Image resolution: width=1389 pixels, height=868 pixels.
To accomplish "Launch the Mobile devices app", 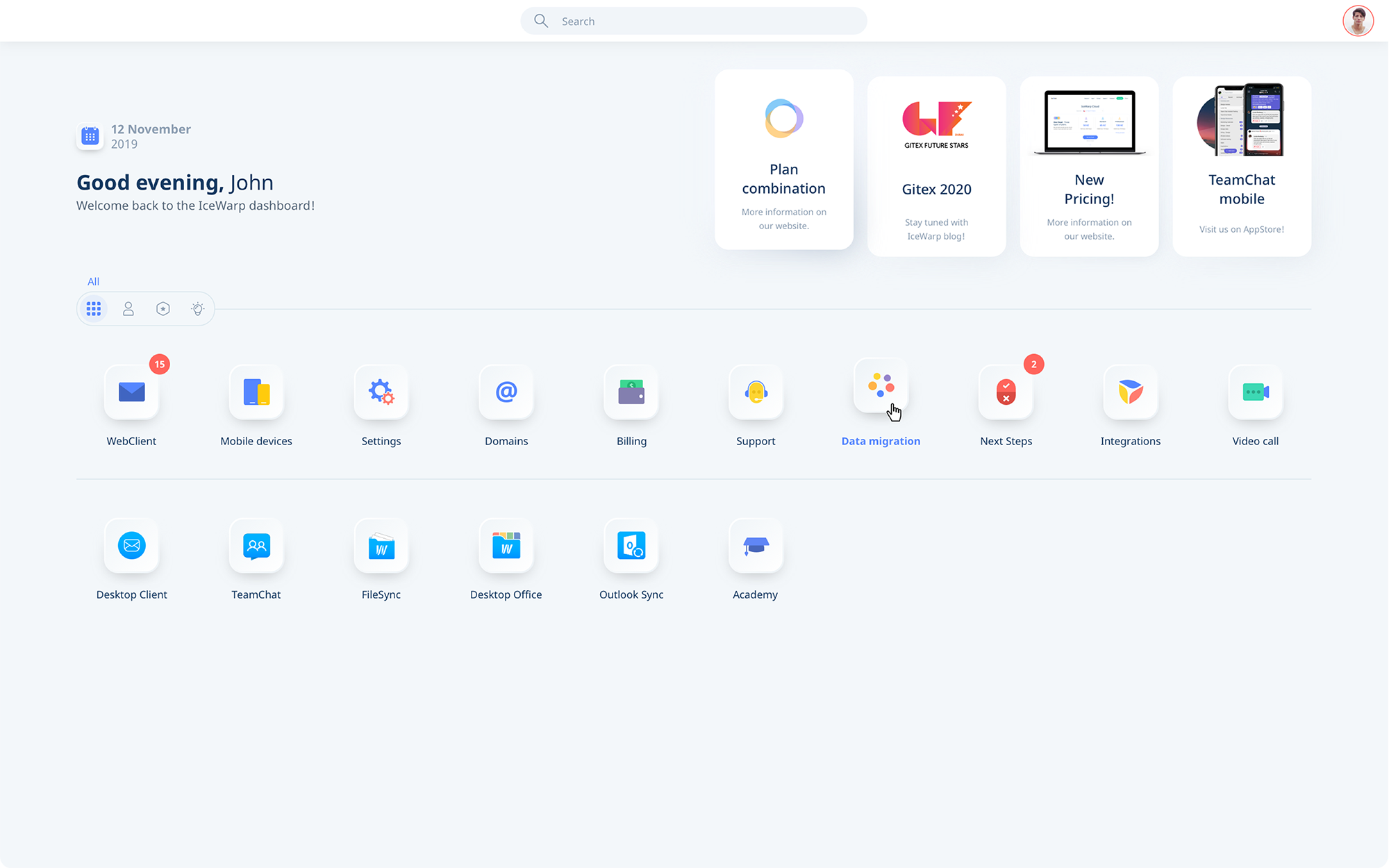I will point(256,392).
